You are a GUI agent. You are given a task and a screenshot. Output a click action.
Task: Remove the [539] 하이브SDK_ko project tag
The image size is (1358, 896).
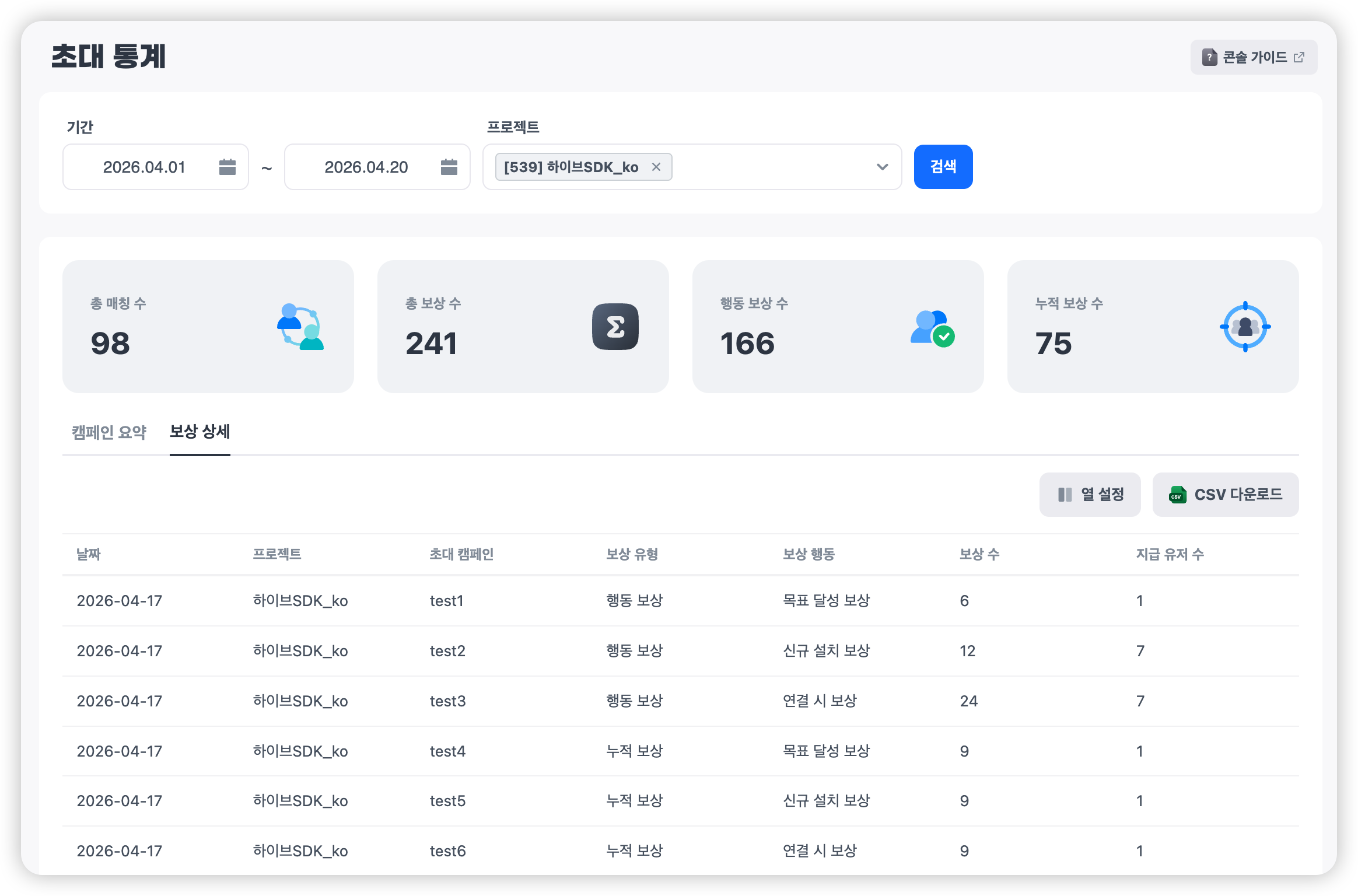click(656, 167)
